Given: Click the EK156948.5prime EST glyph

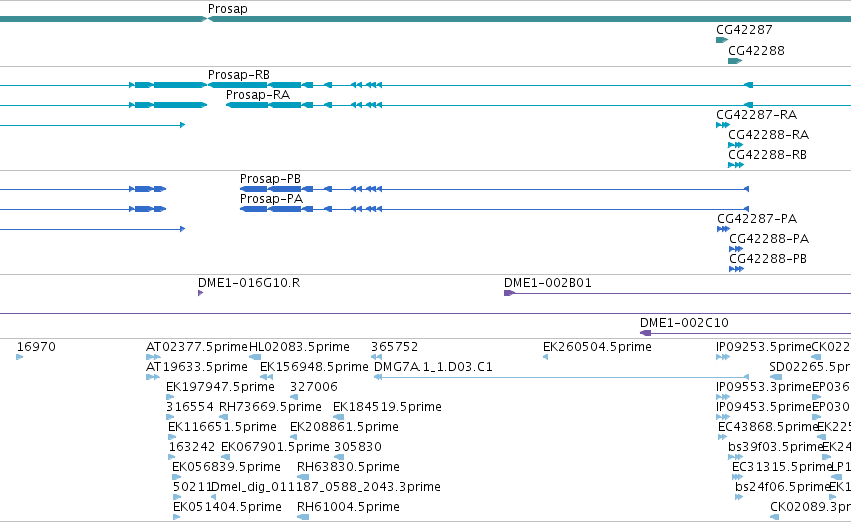Looking at the screenshot, I should (x=266, y=377).
